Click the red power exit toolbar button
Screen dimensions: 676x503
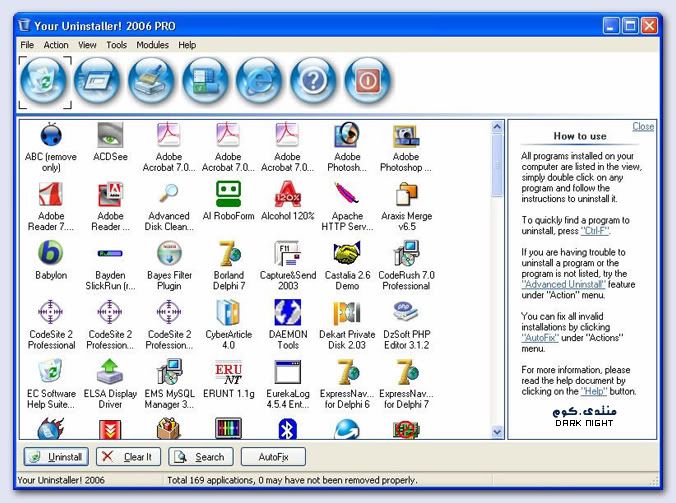[367, 81]
